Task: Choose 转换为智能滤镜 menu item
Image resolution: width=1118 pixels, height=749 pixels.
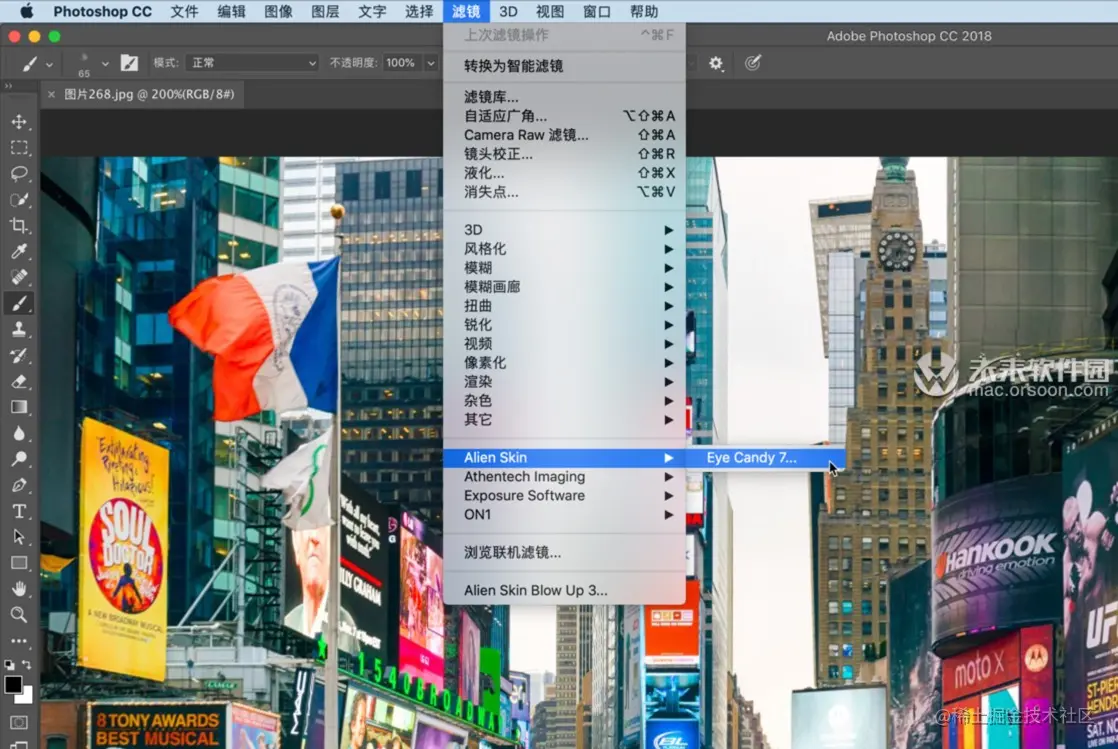Action: (x=564, y=66)
